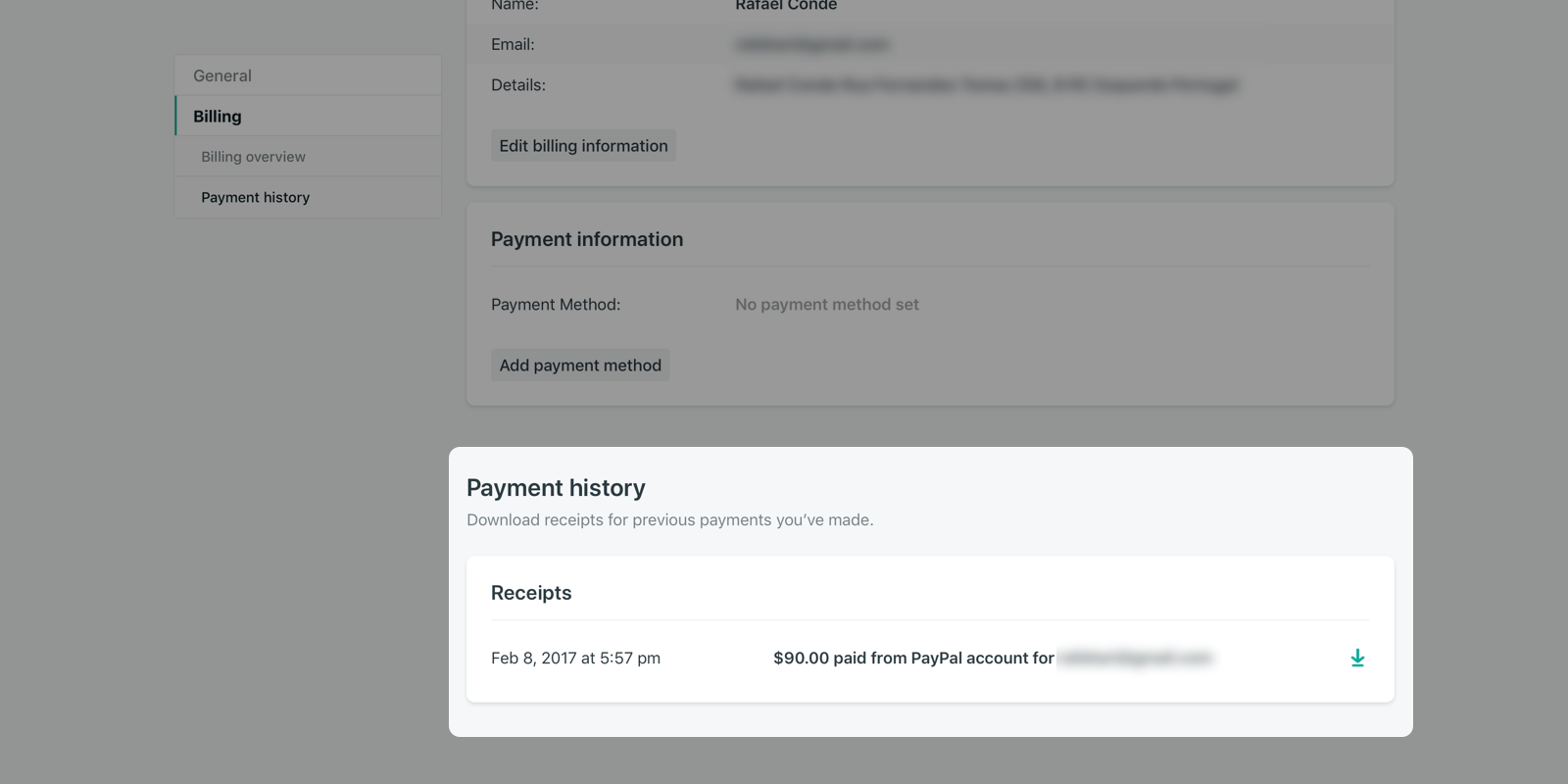Screen dimensions: 1568x784
Task: Click the 'No payment method set' text
Action: pos(827,305)
